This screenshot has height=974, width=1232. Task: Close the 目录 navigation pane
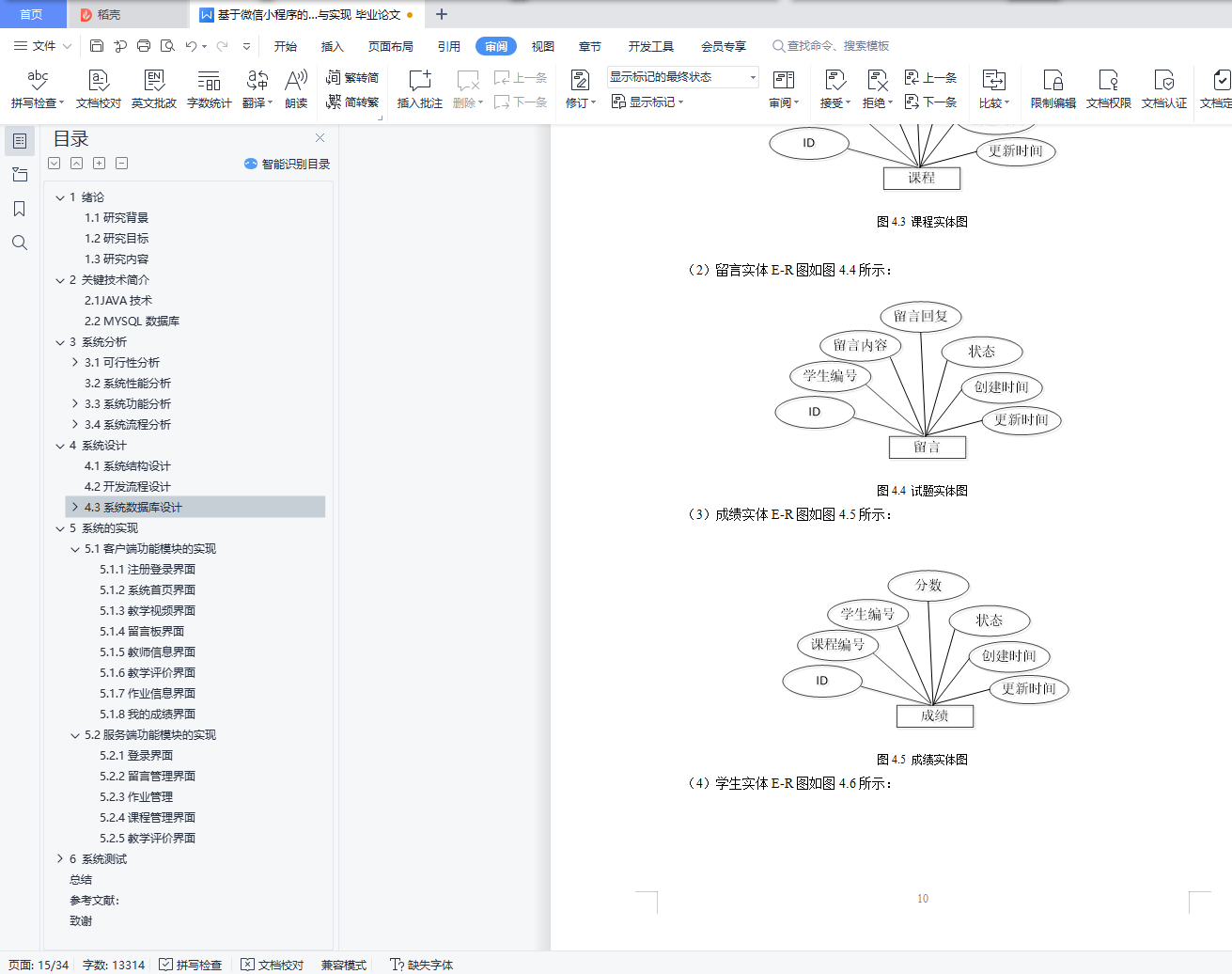pos(320,137)
